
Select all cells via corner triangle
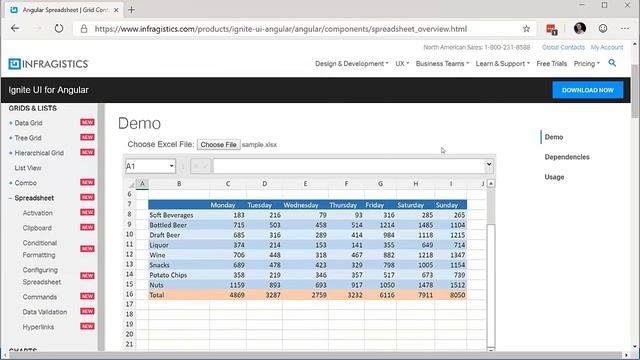[131, 184]
